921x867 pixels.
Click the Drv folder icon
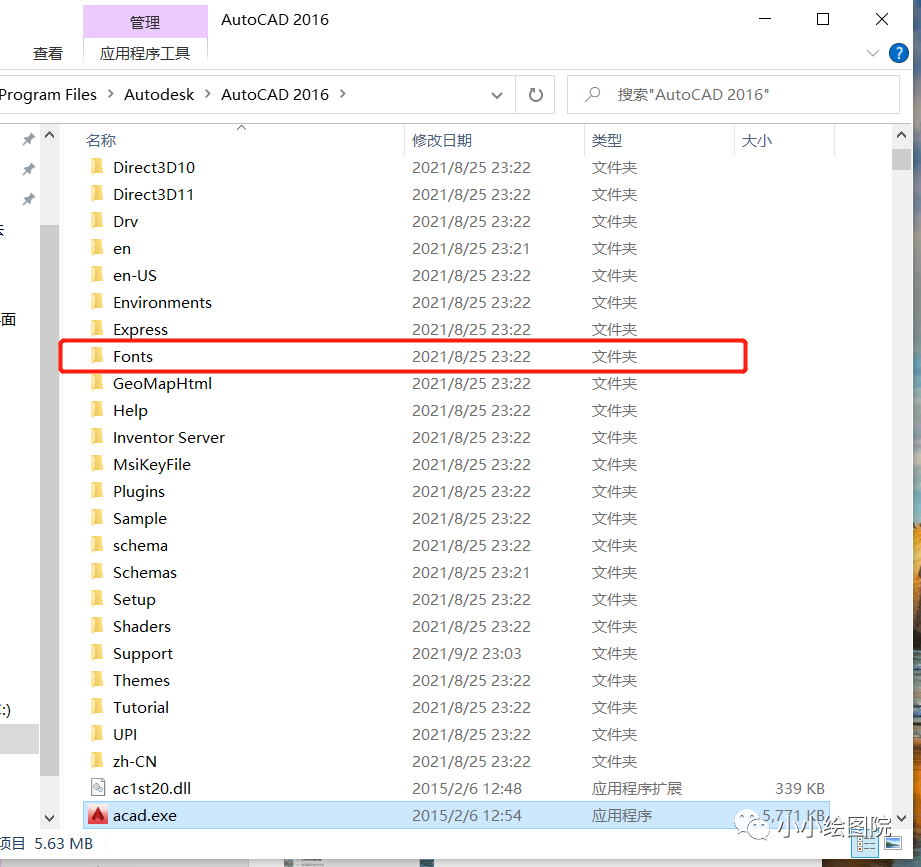pos(98,221)
